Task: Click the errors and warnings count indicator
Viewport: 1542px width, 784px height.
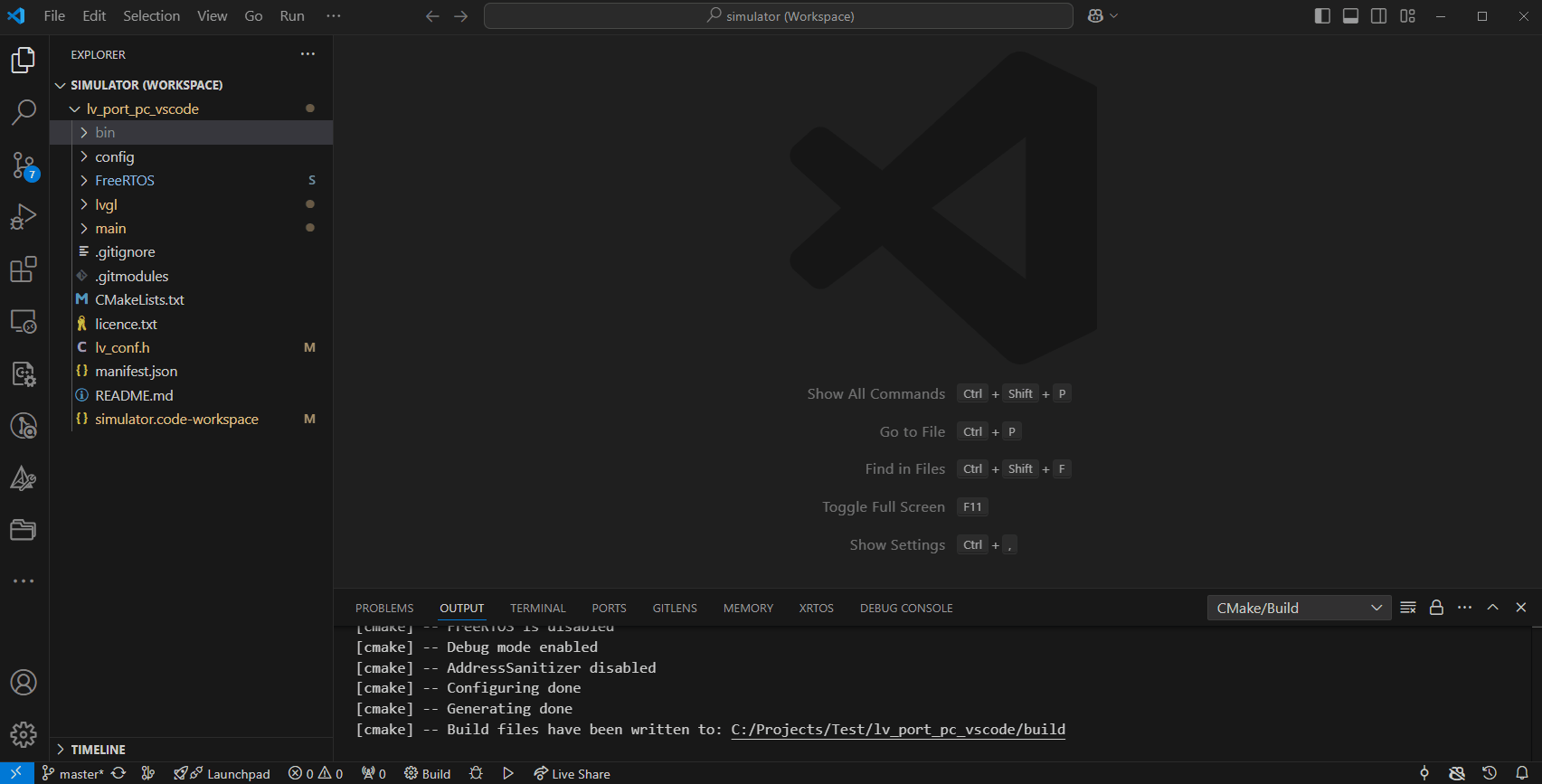Action: coord(316,773)
